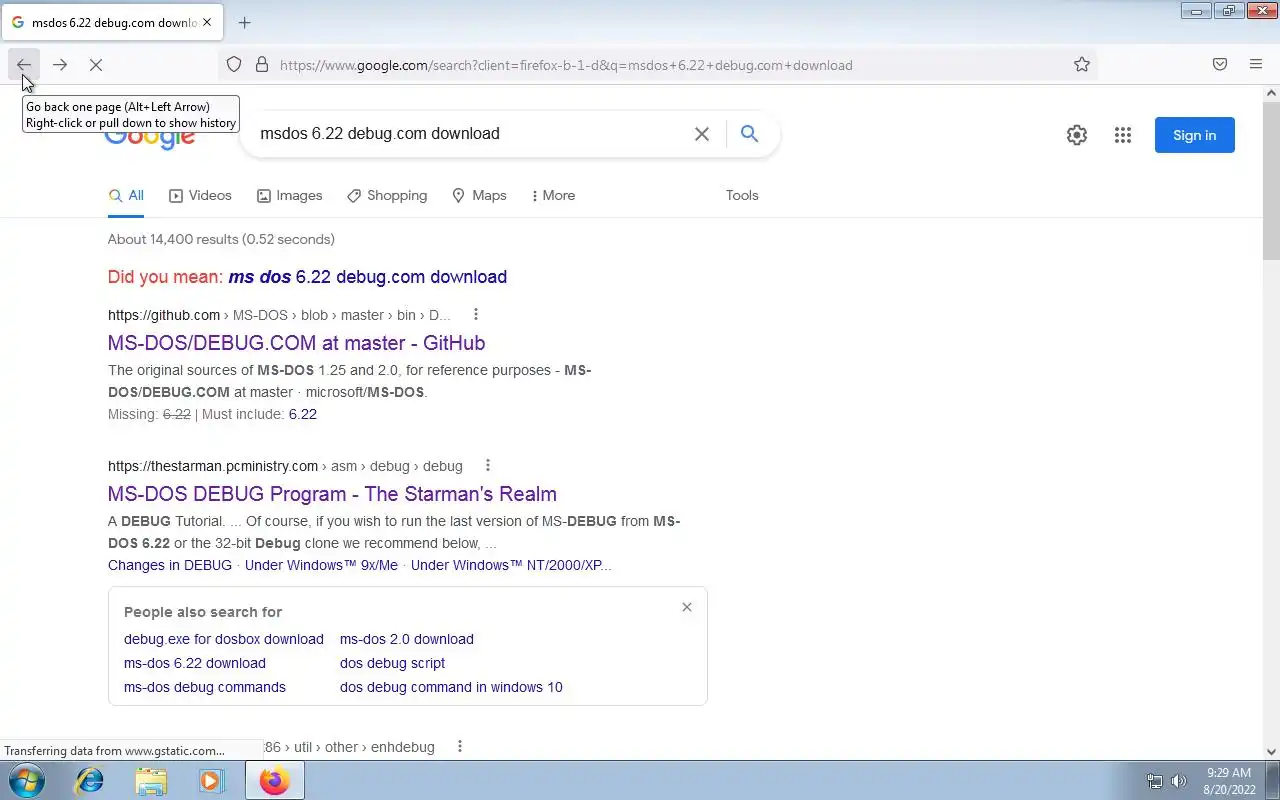
Task: Search 'dos debug script'
Action: tap(392, 663)
